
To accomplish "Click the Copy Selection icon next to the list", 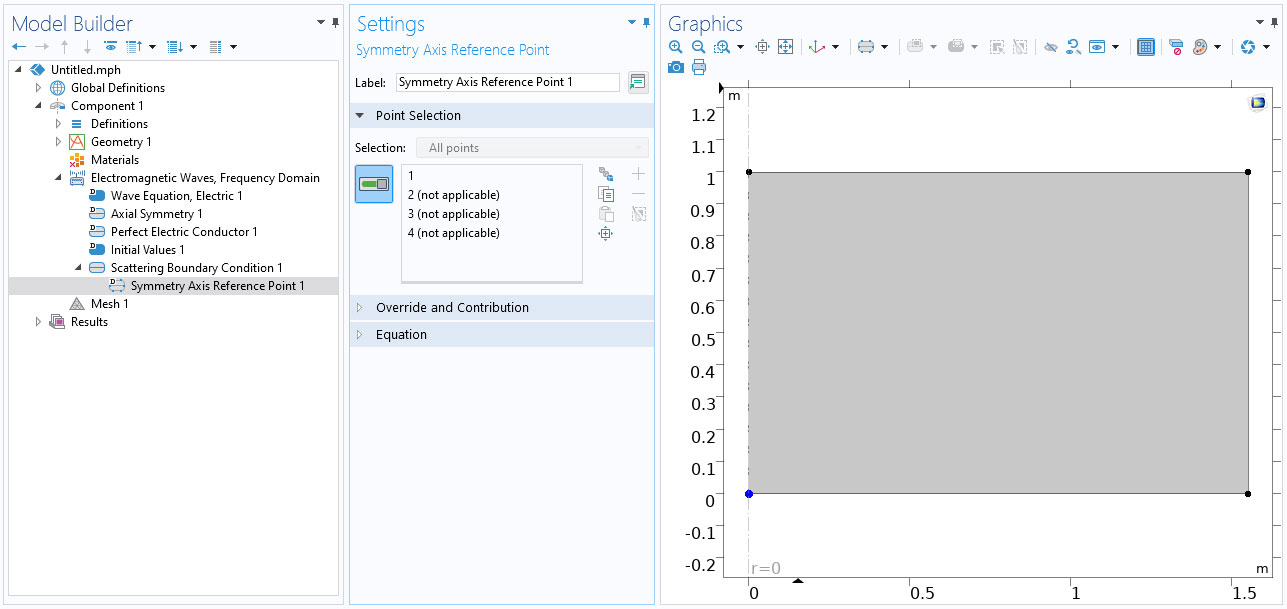I will (x=605, y=194).
